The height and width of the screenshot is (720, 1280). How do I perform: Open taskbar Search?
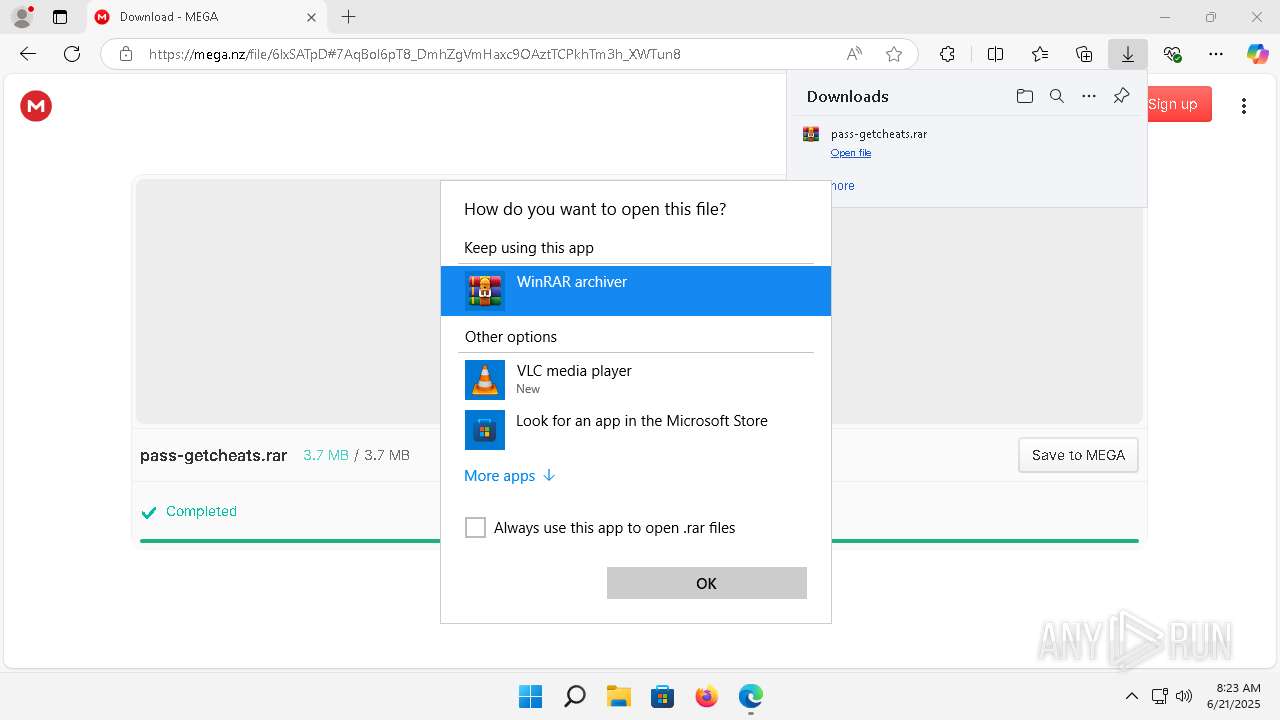click(574, 696)
